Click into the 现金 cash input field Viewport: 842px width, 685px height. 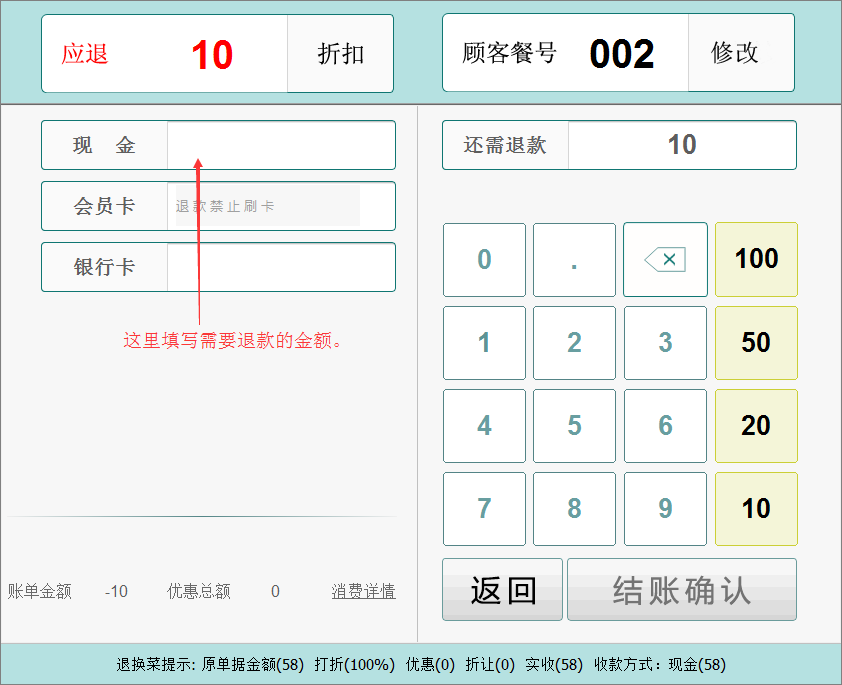[x=280, y=146]
